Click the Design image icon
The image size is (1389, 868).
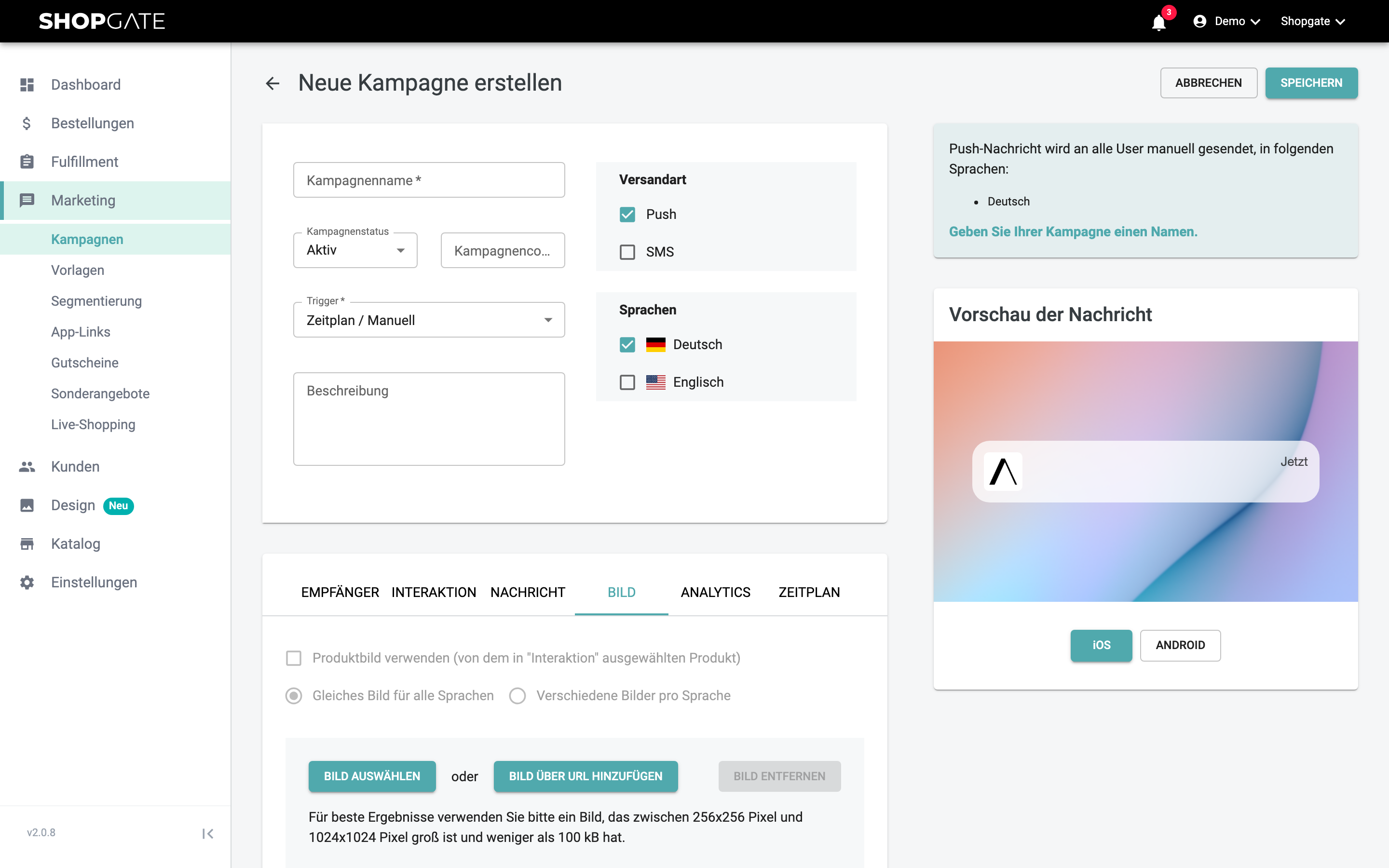27,505
